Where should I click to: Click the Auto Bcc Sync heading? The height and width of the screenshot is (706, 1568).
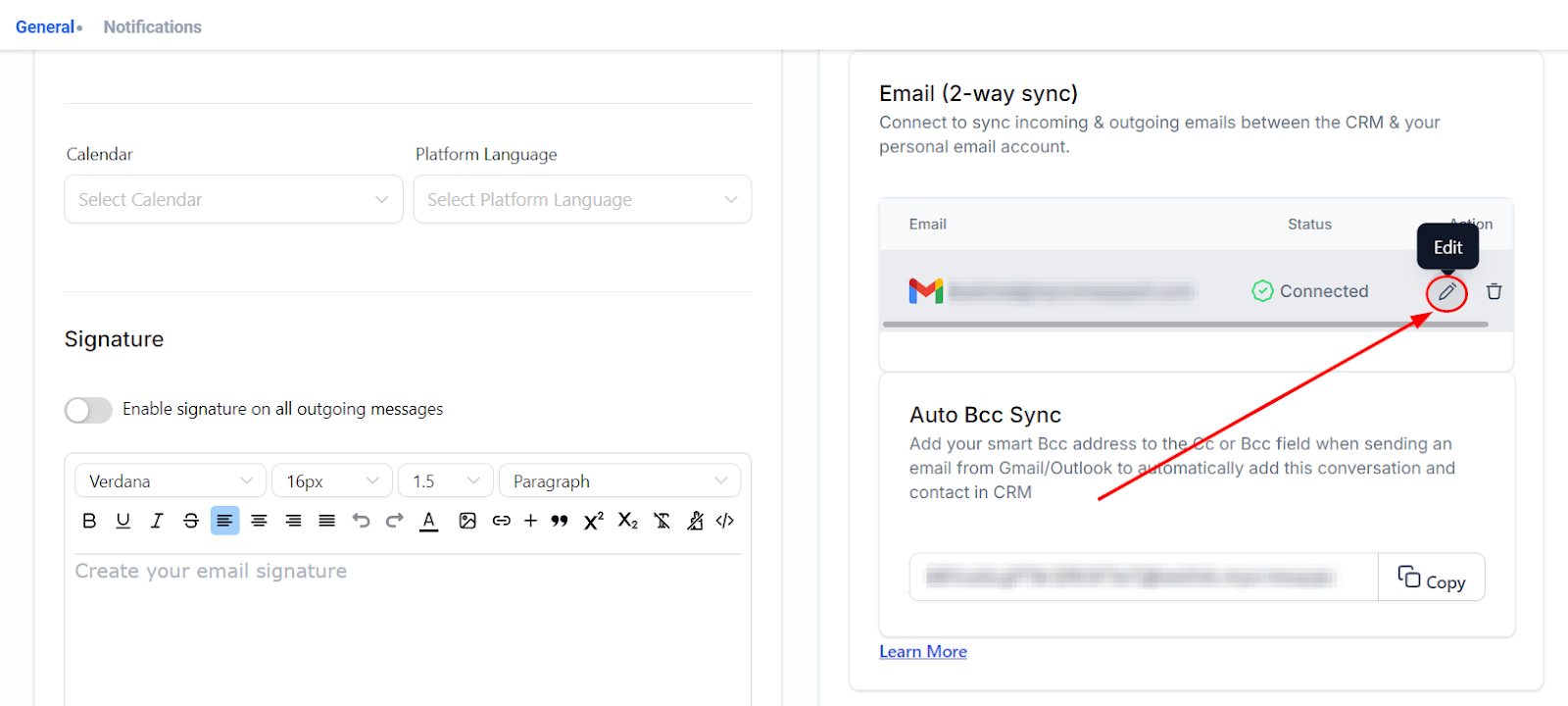(x=985, y=415)
